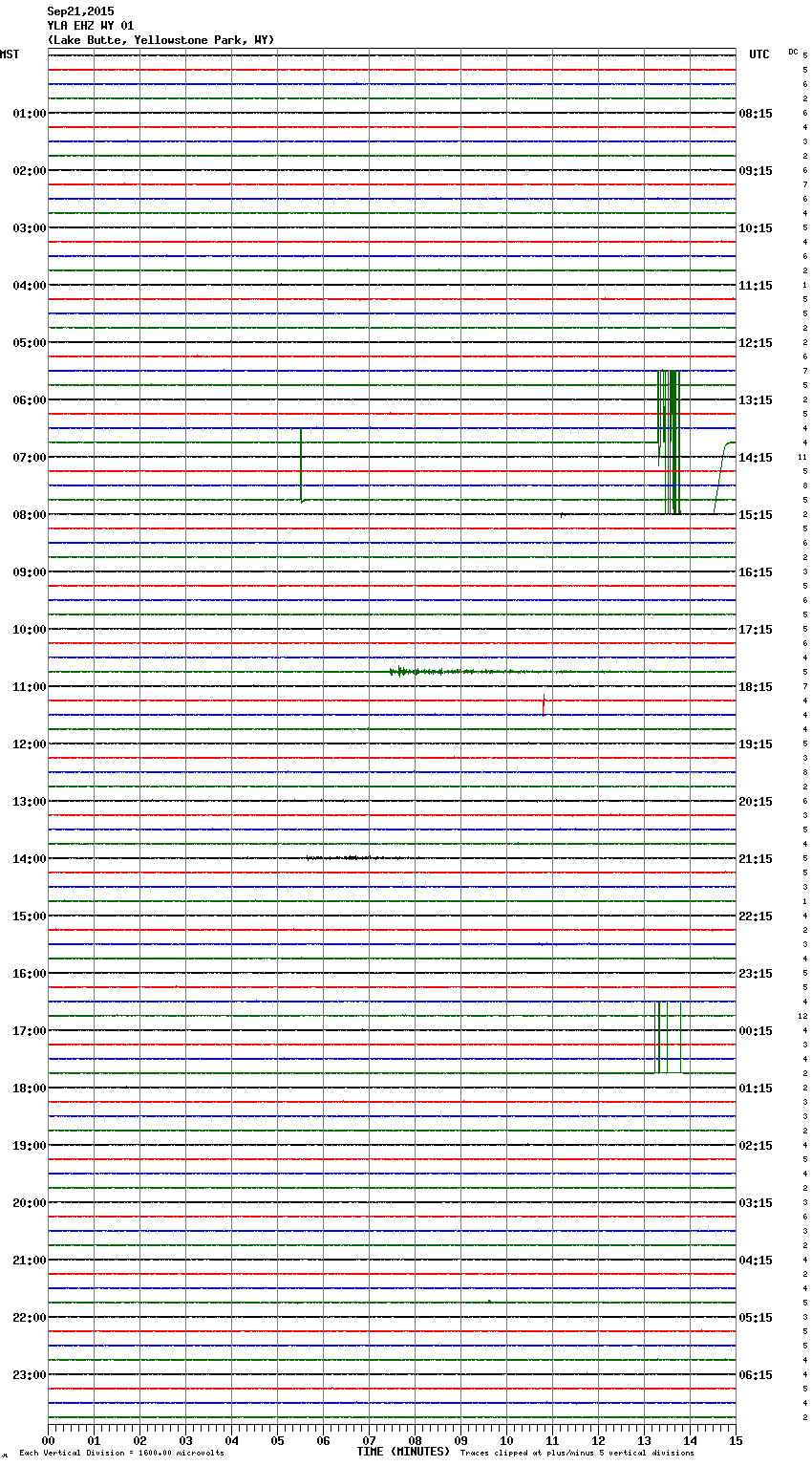Select the 04:00 MST time label

[x=30, y=286]
